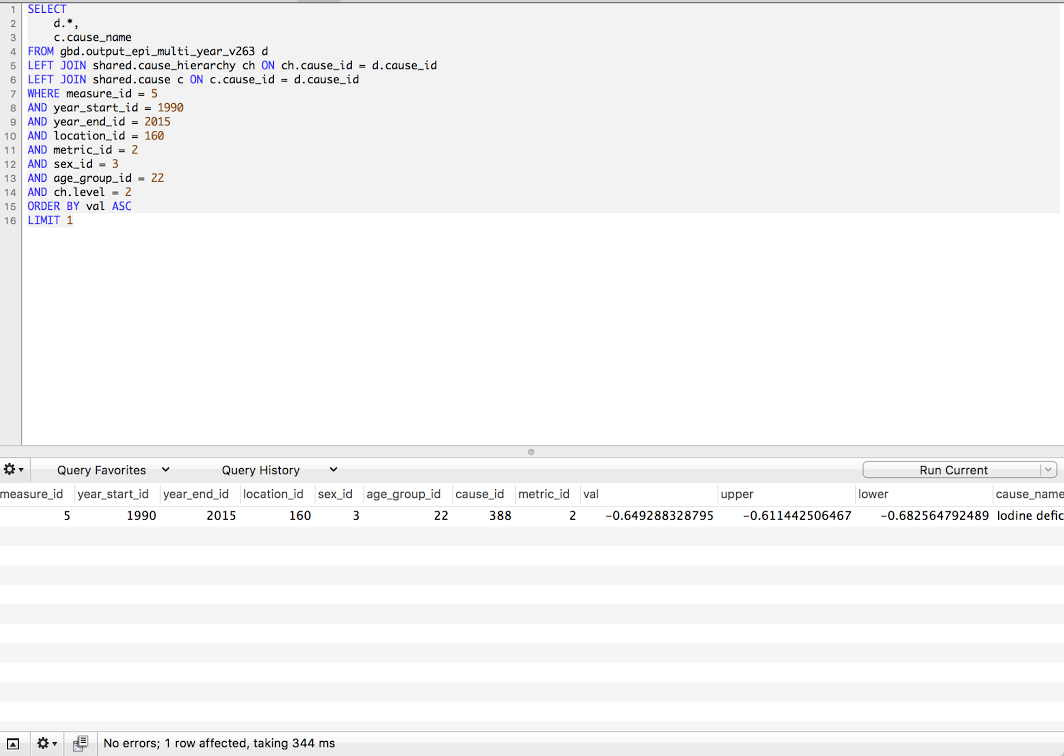
Task: Expand the Run Current options arrow
Action: (x=1047, y=470)
